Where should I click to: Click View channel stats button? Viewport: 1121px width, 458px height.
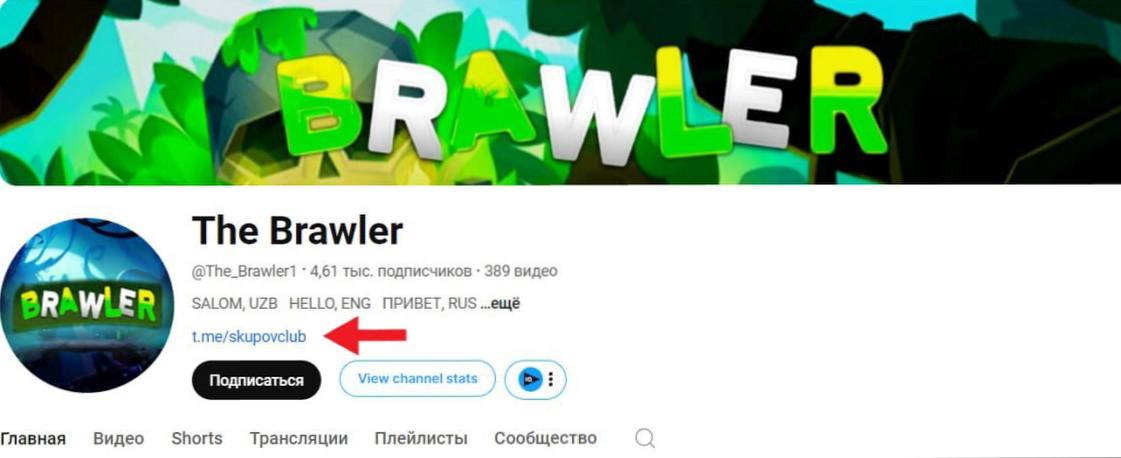tap(418, 379)
